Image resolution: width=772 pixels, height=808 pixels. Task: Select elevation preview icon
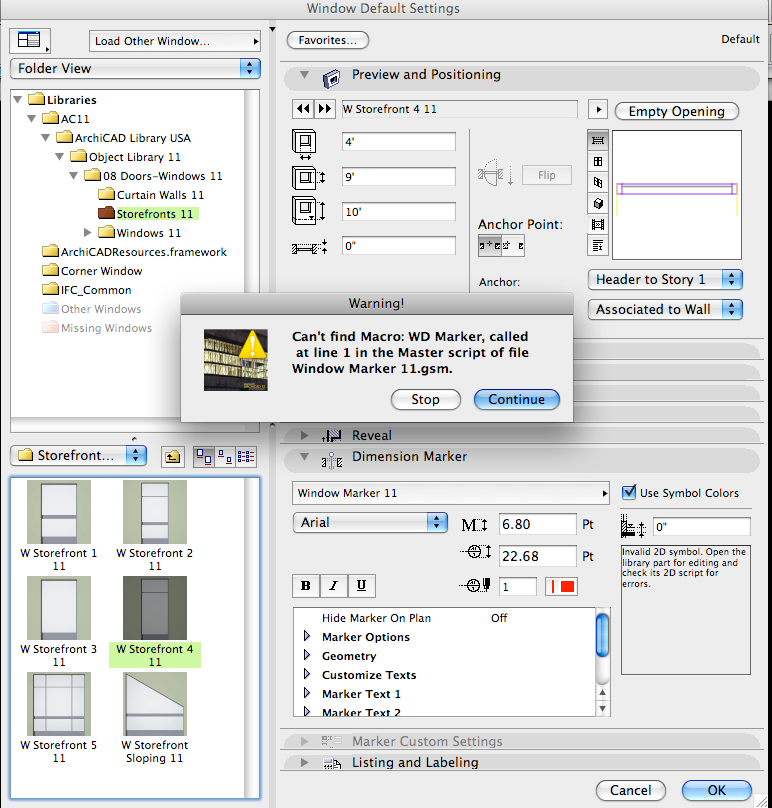pos(598,161)
